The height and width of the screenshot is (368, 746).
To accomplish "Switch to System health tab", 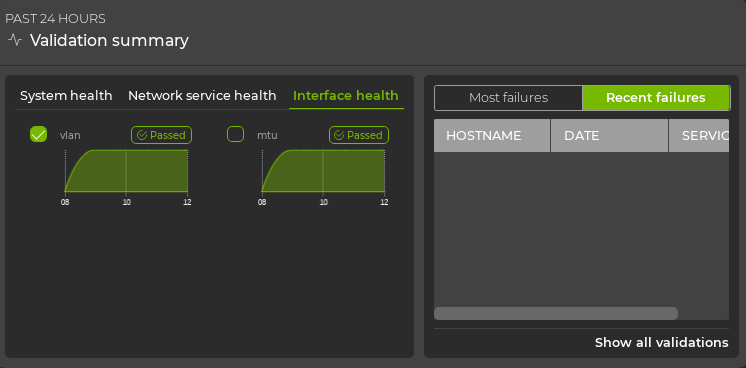I will tap(66, 96).
